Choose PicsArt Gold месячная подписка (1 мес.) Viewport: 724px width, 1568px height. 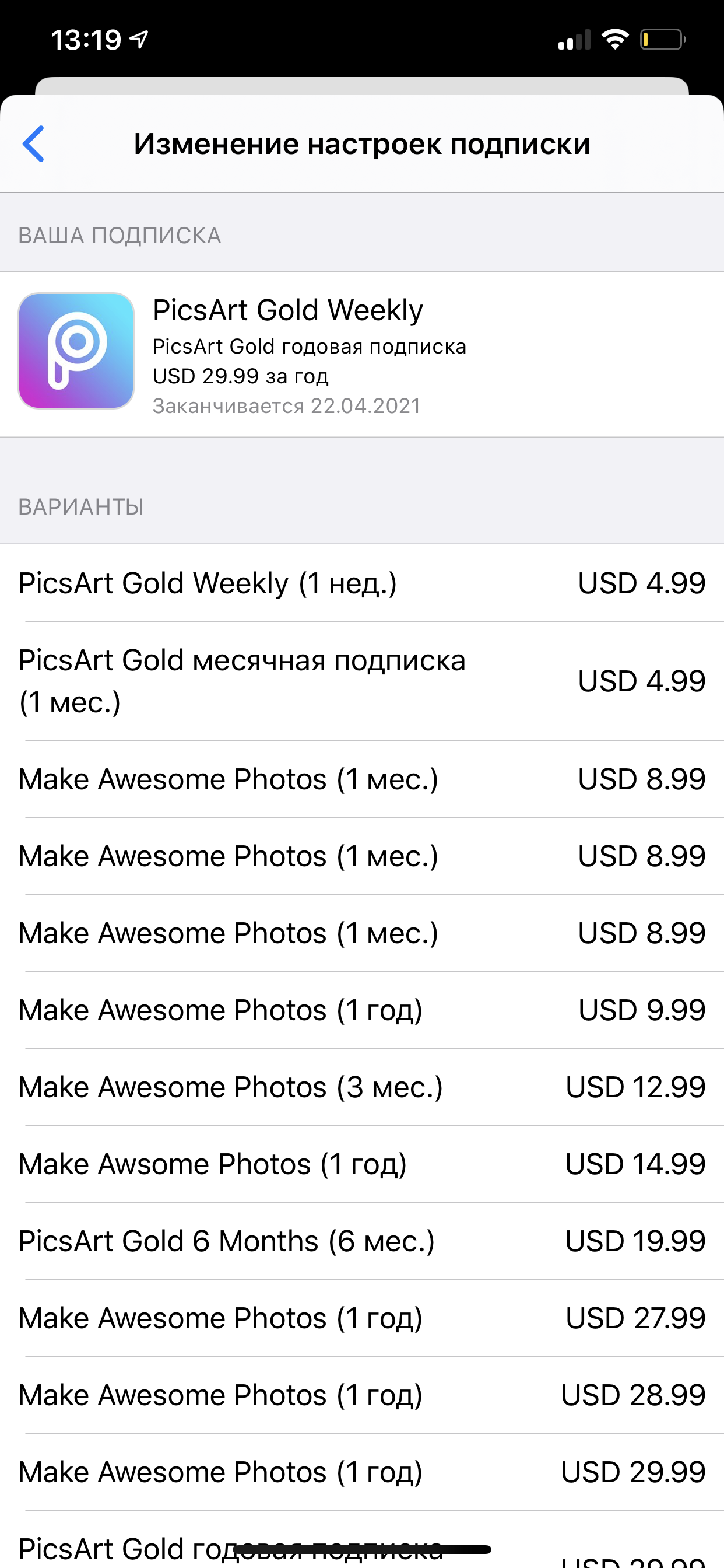pyautogui.click(x=362, y=681)
